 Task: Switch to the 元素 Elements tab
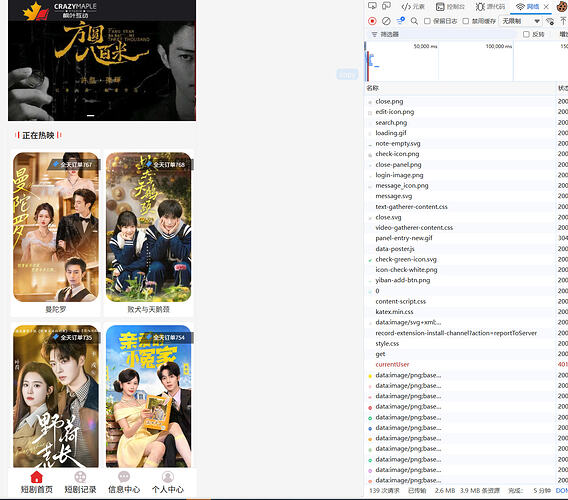[x=413, y=7]
